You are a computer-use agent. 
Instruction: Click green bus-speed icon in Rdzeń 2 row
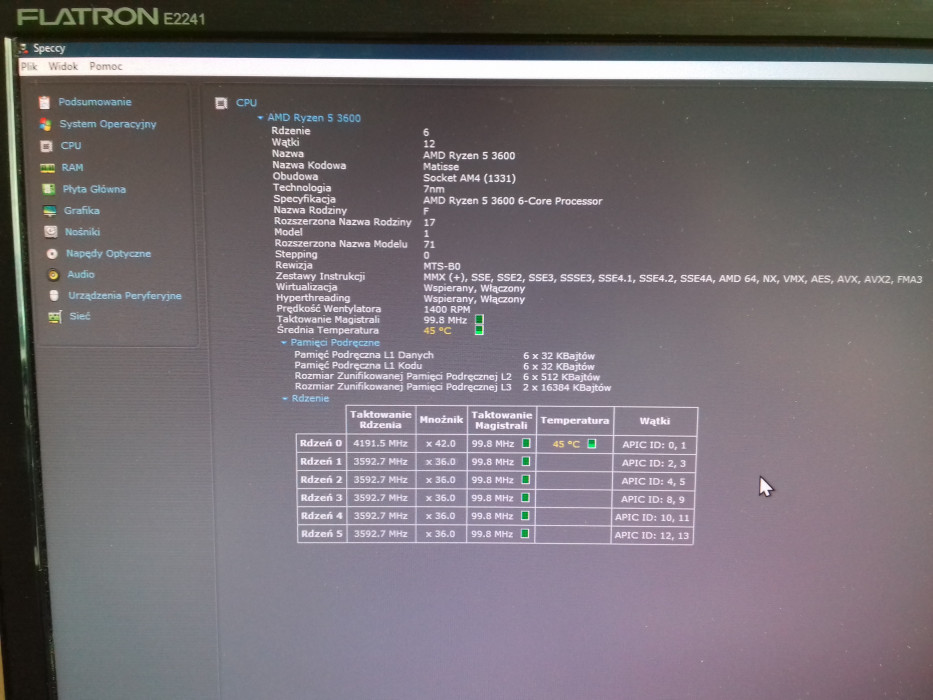525,479
